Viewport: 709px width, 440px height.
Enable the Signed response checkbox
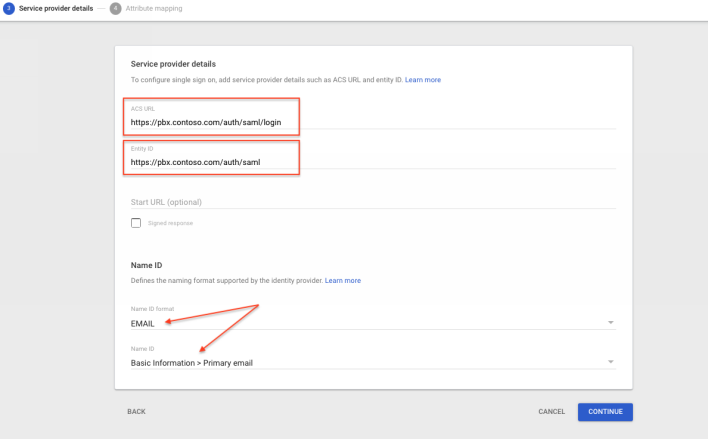pyautogui.click(x=136, y=223)
